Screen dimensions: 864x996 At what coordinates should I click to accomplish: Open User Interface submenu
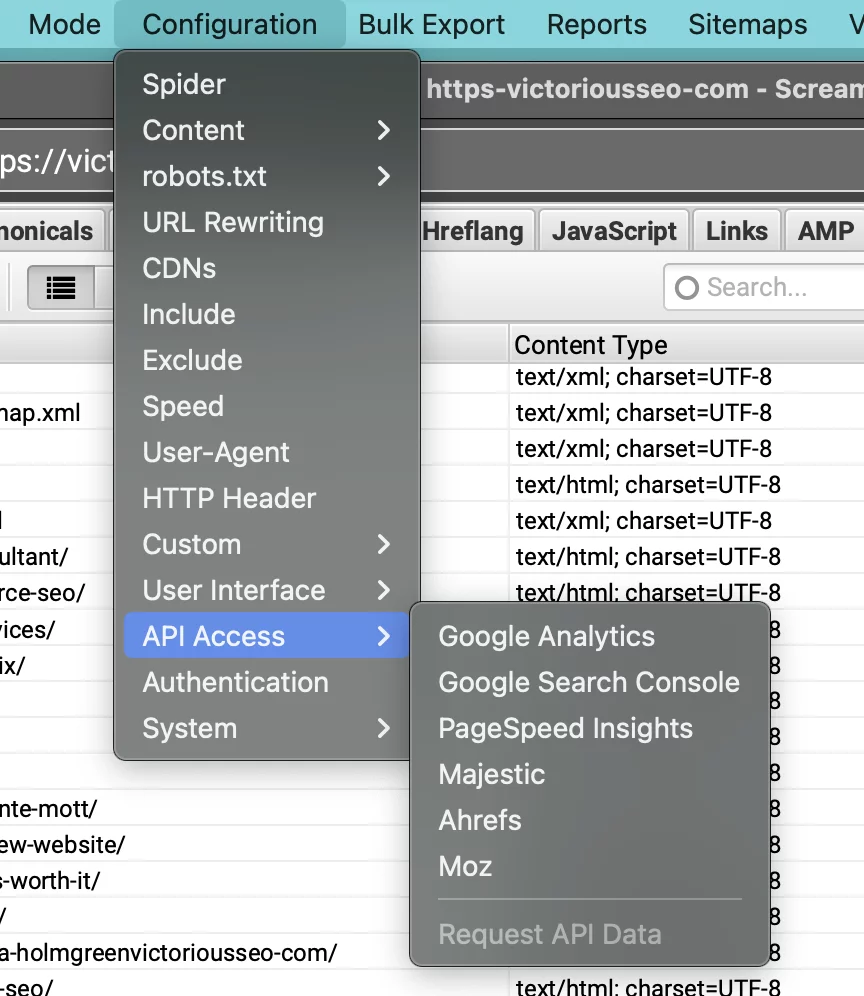coord(267,590)
